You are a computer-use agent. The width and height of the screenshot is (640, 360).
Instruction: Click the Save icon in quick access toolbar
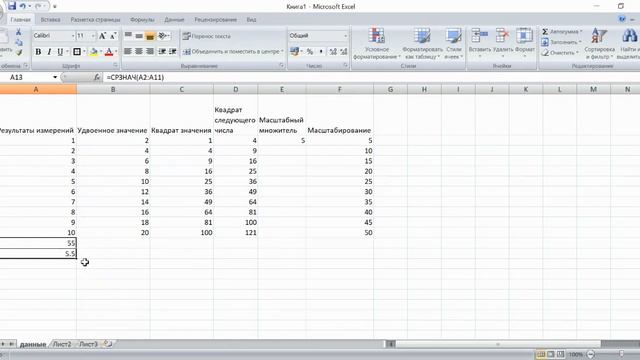[12, 6]
